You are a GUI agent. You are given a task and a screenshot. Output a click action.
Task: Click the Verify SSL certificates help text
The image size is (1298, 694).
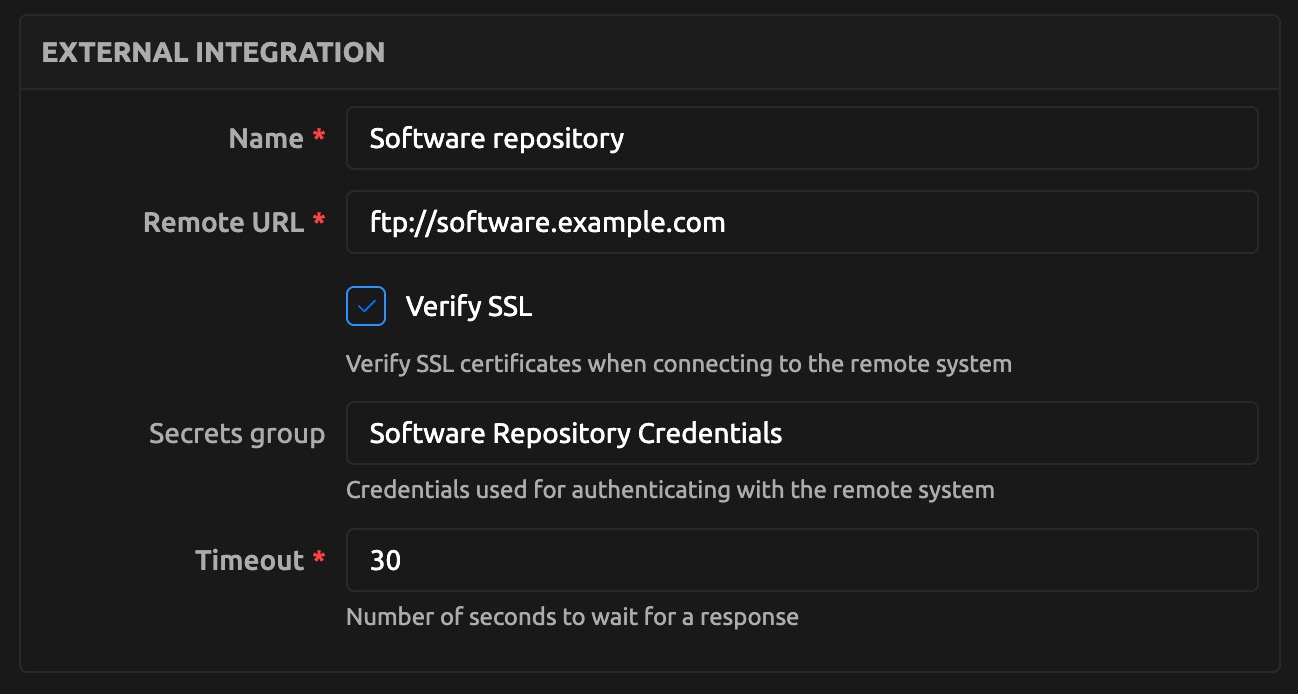click(x=678, y=363)
